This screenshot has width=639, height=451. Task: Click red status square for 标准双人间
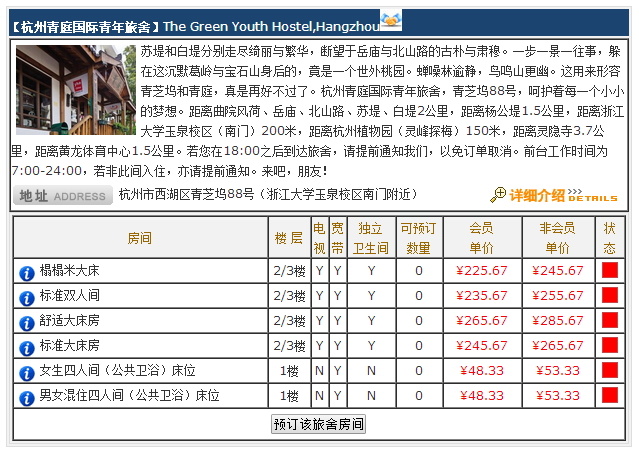click(610, 295)
